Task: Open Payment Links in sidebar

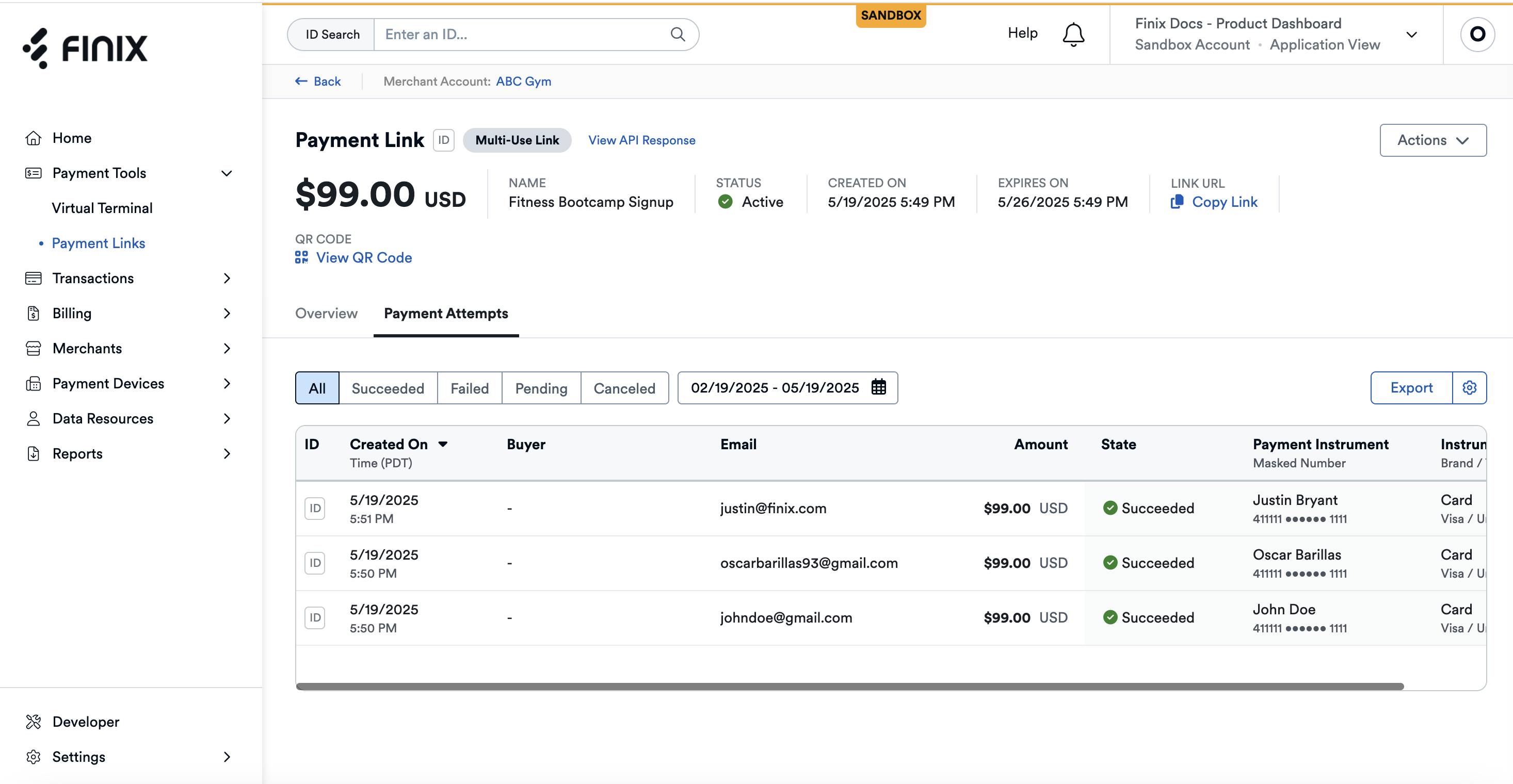Action: click(x=98, y=243)
